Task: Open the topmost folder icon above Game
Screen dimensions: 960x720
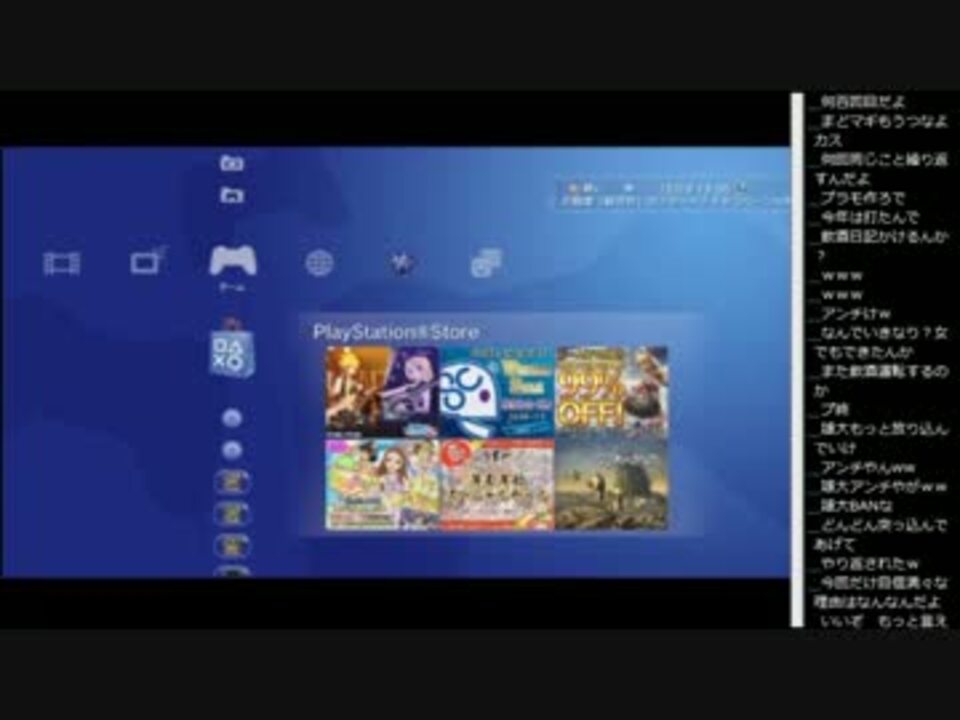Action: pos(231,163)
